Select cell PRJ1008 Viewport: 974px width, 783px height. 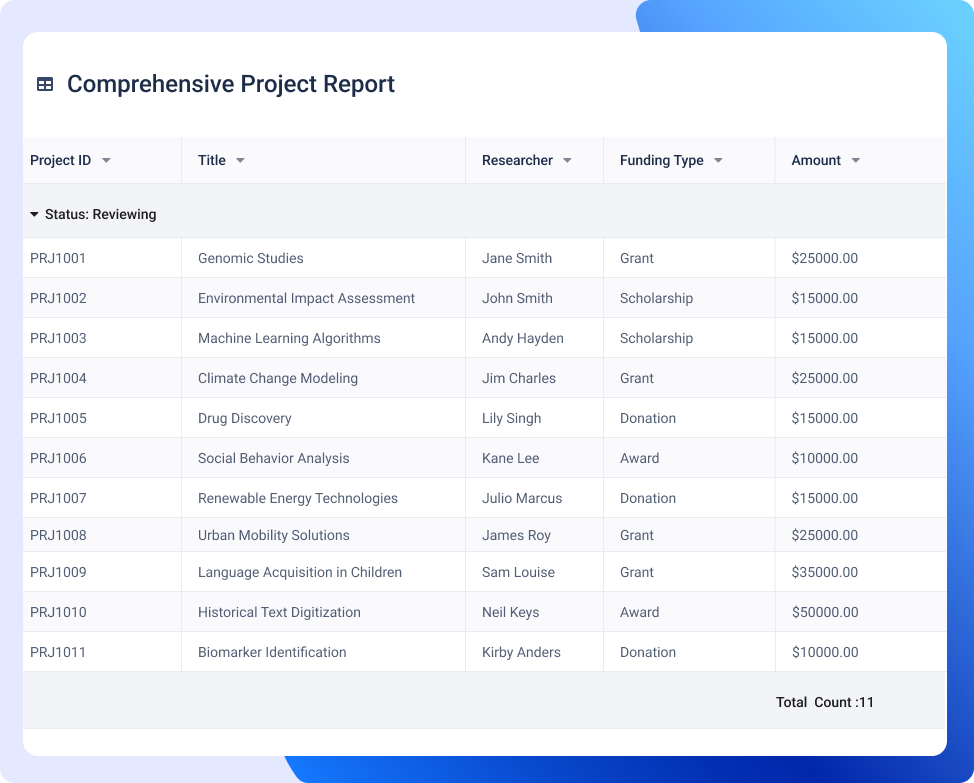coord(58,535)
